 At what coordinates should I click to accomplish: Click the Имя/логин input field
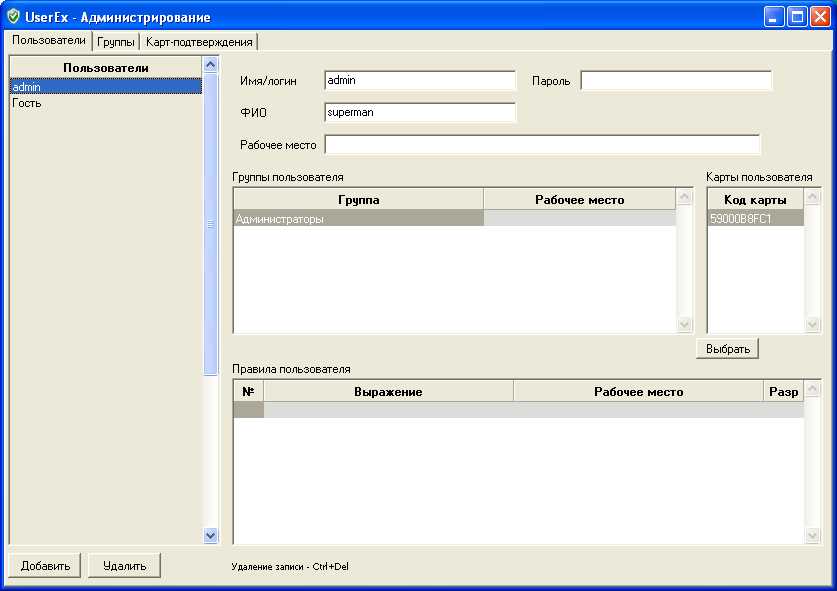coord(419,81)
